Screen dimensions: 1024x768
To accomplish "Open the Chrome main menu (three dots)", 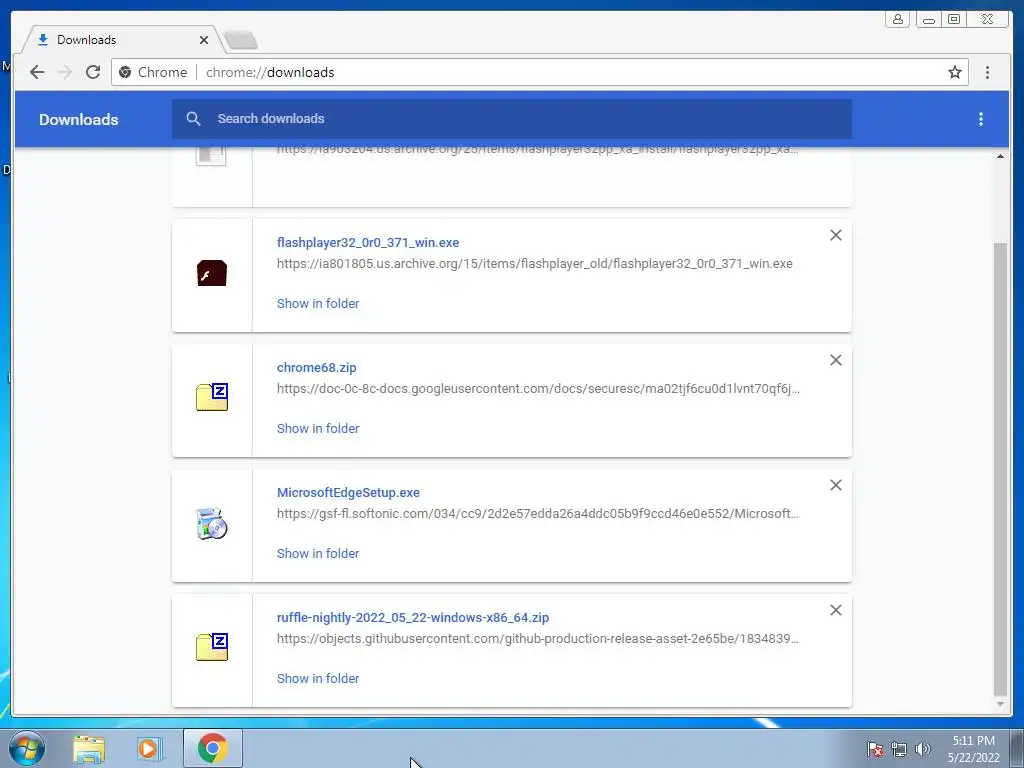I will pos(987,72).
